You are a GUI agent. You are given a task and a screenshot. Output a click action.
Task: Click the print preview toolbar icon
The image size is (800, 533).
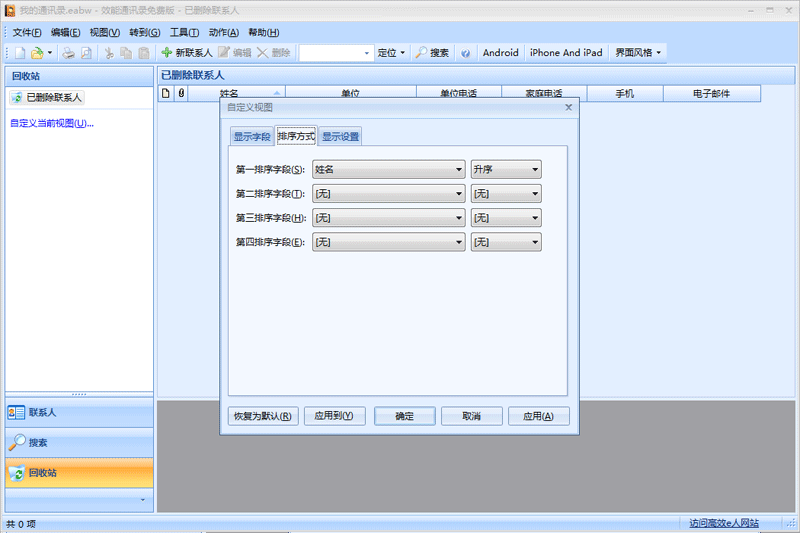(86, 53)
